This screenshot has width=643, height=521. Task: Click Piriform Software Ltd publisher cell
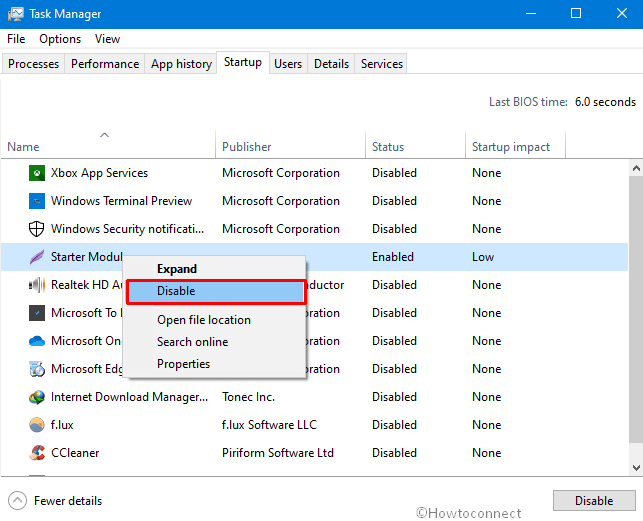[278, 453]
